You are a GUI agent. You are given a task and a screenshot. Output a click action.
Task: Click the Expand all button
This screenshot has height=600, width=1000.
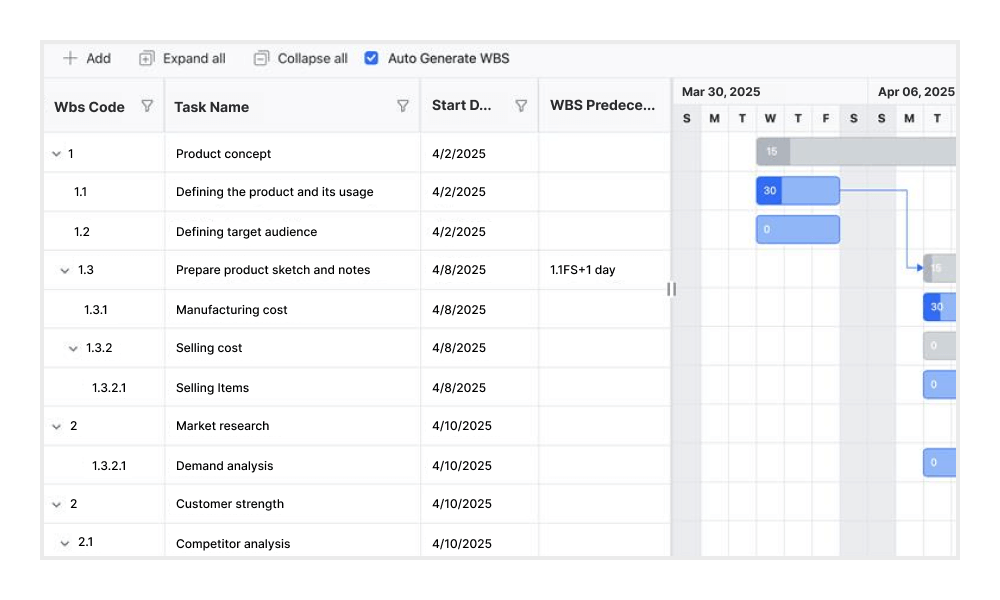click(182, 58)
